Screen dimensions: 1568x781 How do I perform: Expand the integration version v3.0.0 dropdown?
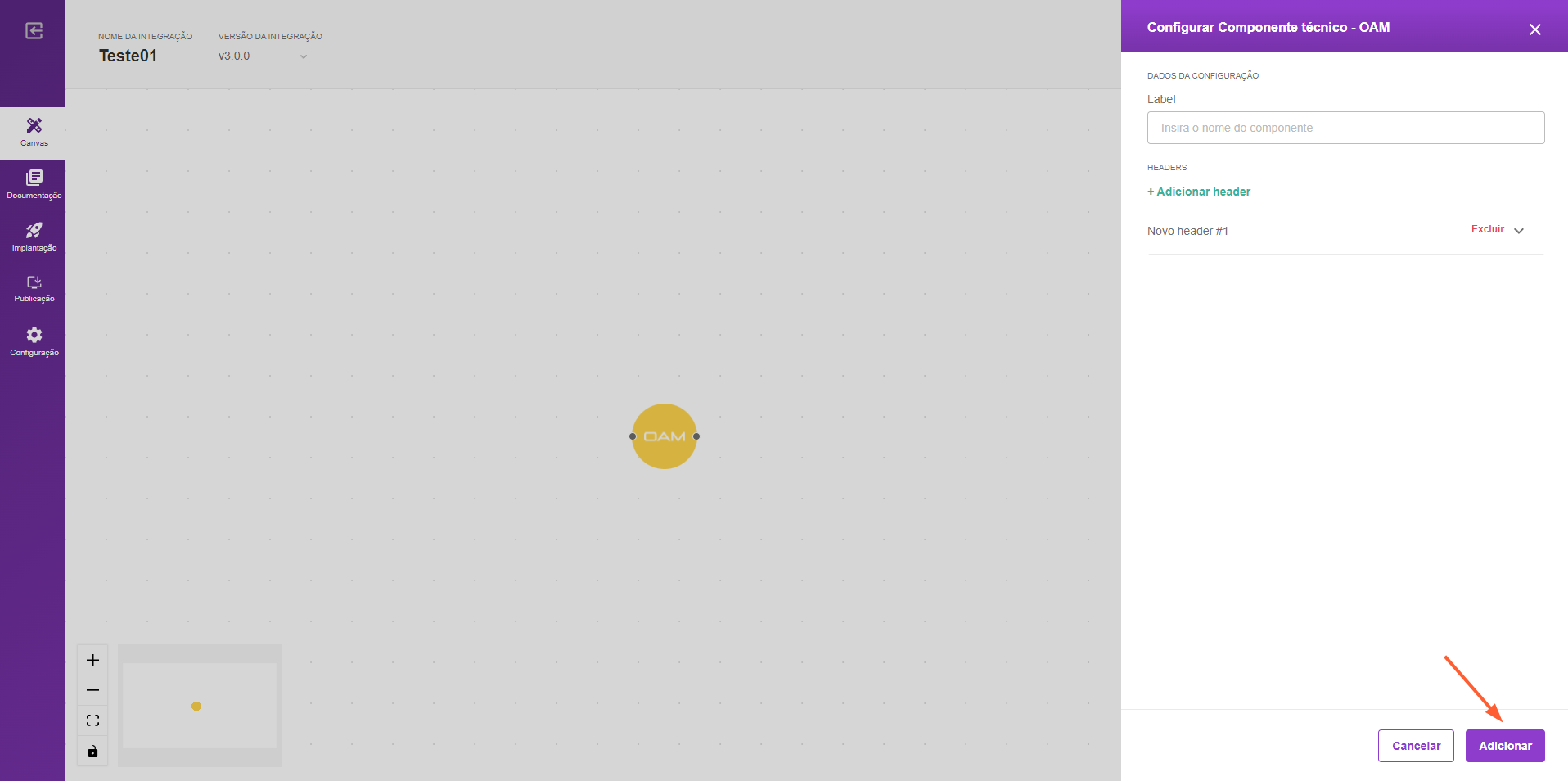pyautogui.click(x=263, y=56)
